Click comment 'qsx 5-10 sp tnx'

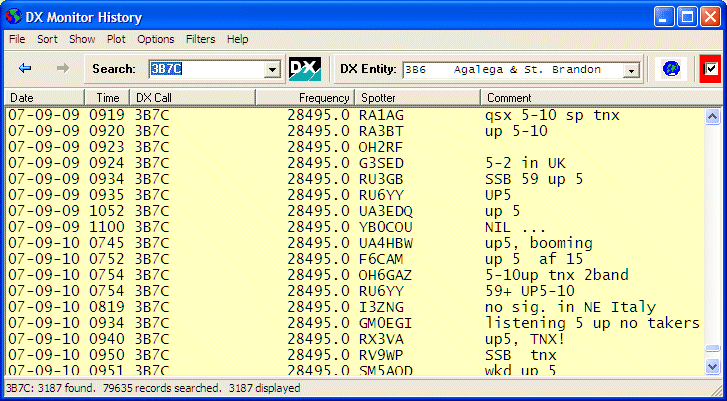pos(552,115)
